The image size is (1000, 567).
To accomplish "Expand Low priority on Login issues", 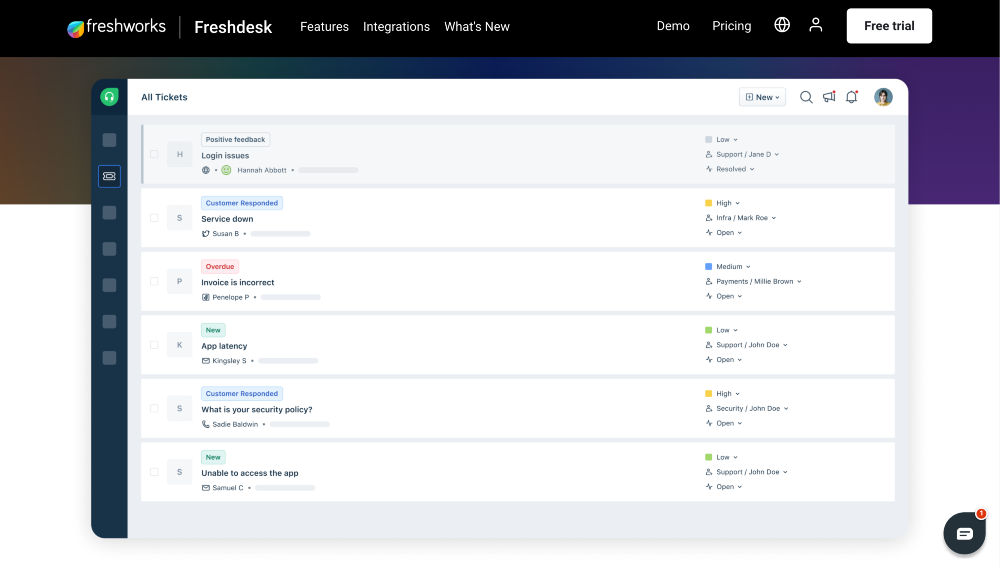I will [x=721, y=140].
